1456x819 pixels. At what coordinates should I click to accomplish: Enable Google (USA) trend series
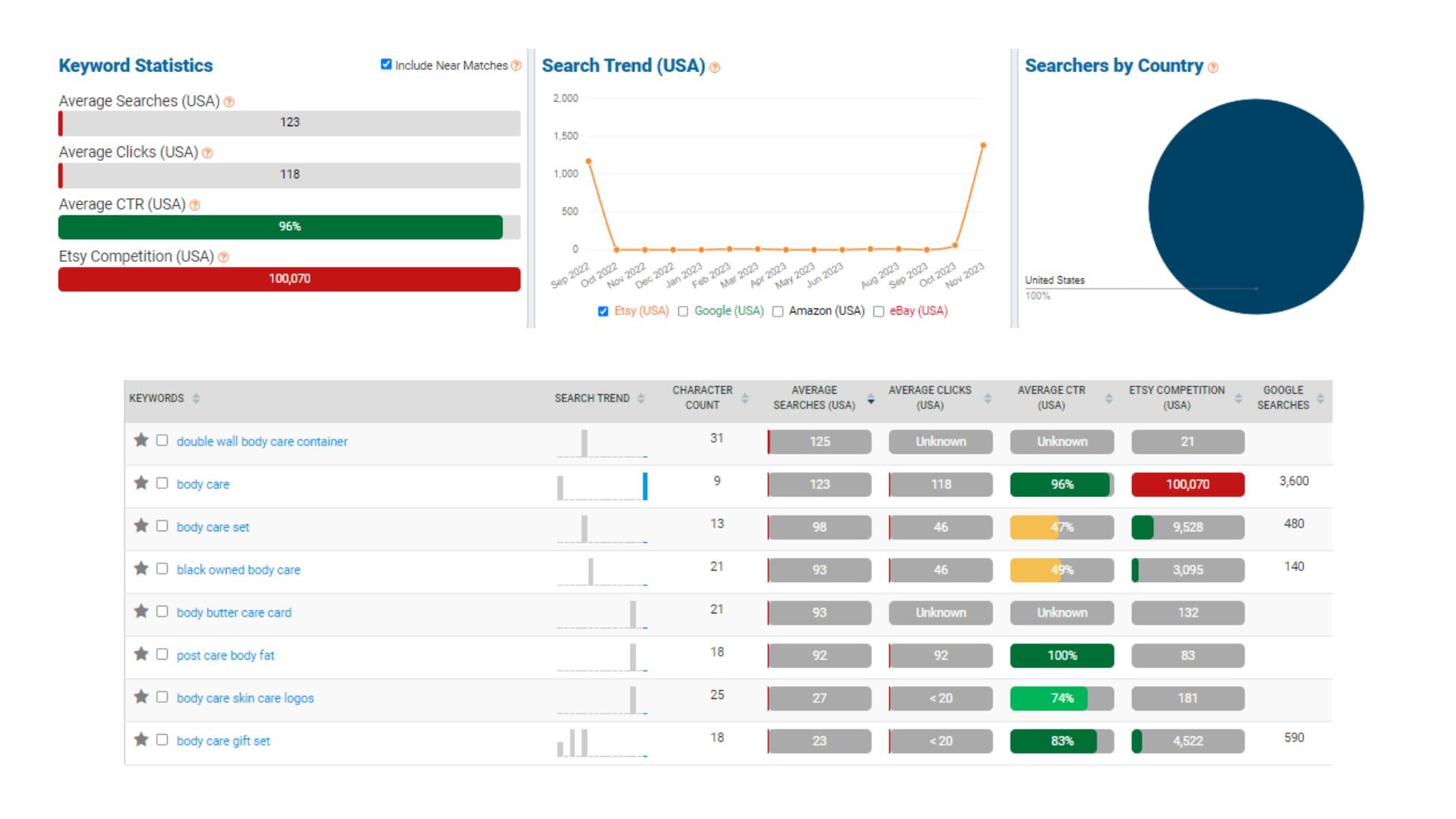683,311
